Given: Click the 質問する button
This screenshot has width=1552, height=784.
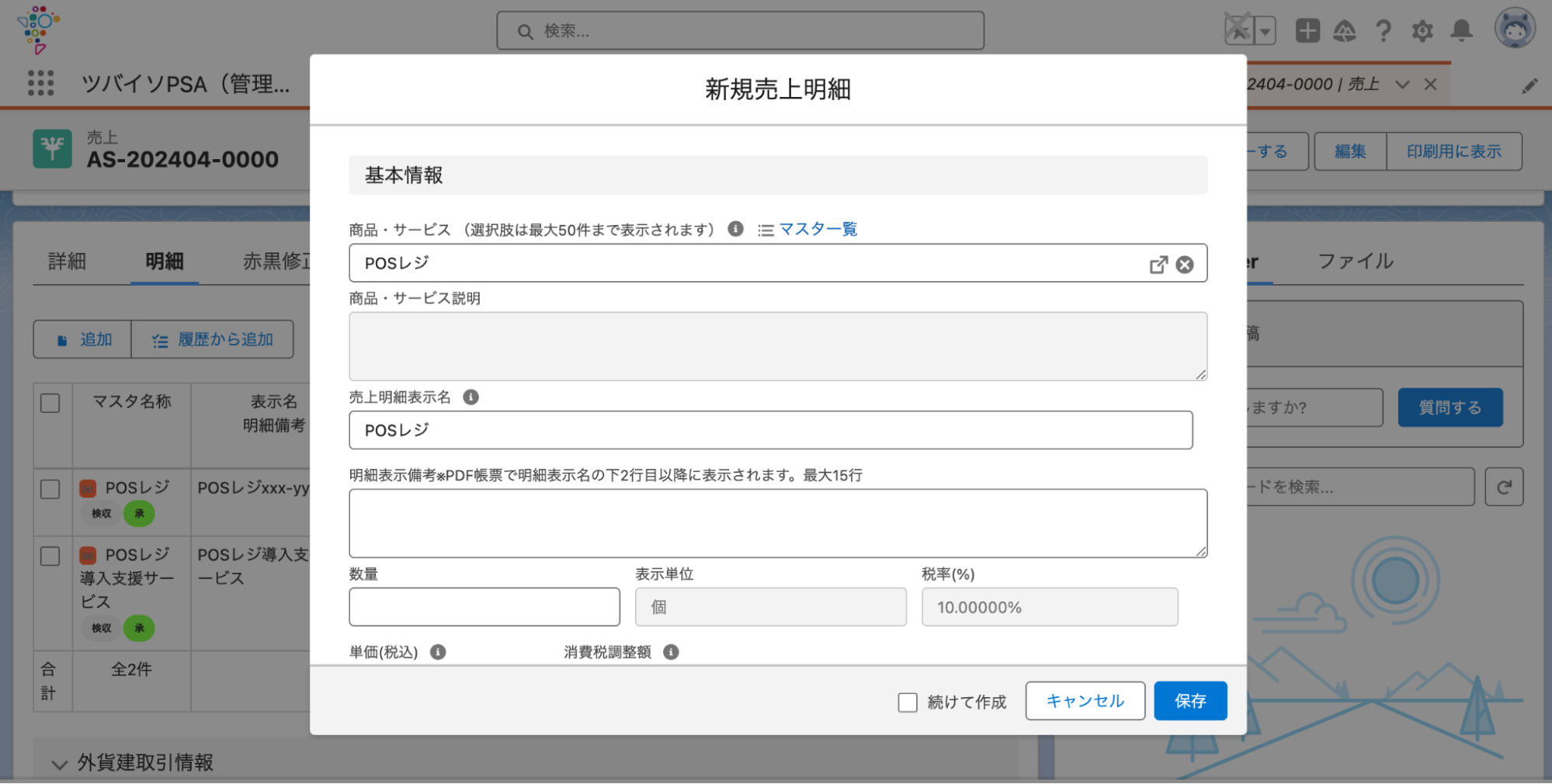Looking at the screenshot, I should click(1450, 408).
